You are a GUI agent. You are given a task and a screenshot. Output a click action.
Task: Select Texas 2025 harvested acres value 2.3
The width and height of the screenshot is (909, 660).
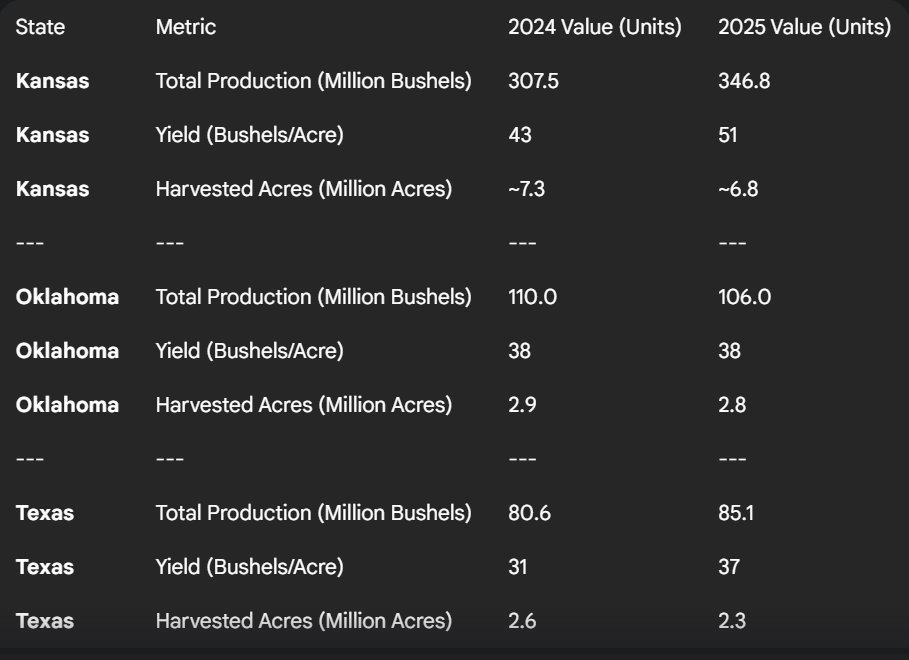(x=731, y=622)
